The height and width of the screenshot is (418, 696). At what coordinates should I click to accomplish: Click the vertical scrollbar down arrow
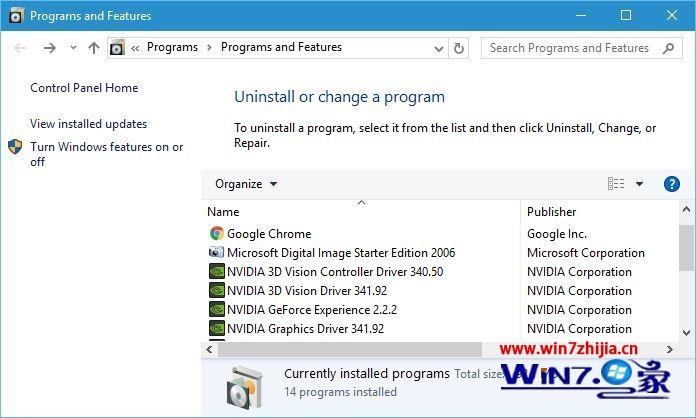[x=686, y=332]
